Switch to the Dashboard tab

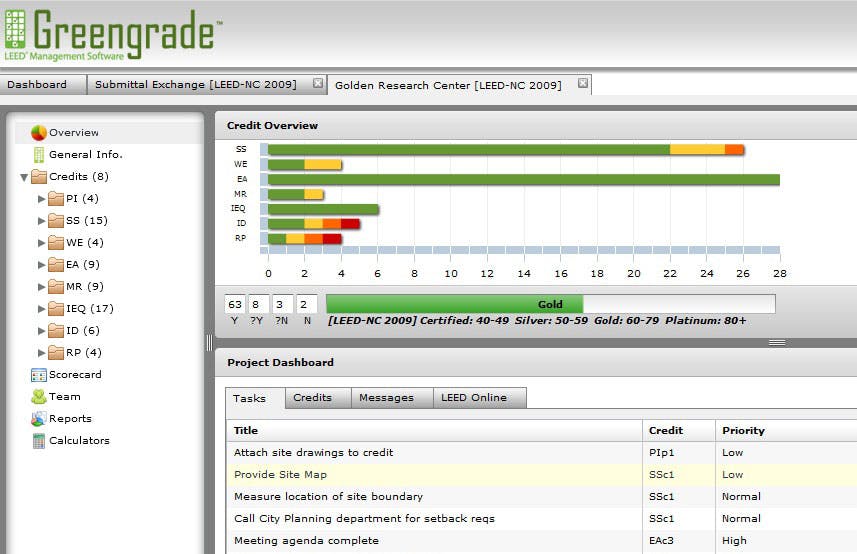point(37,85)
